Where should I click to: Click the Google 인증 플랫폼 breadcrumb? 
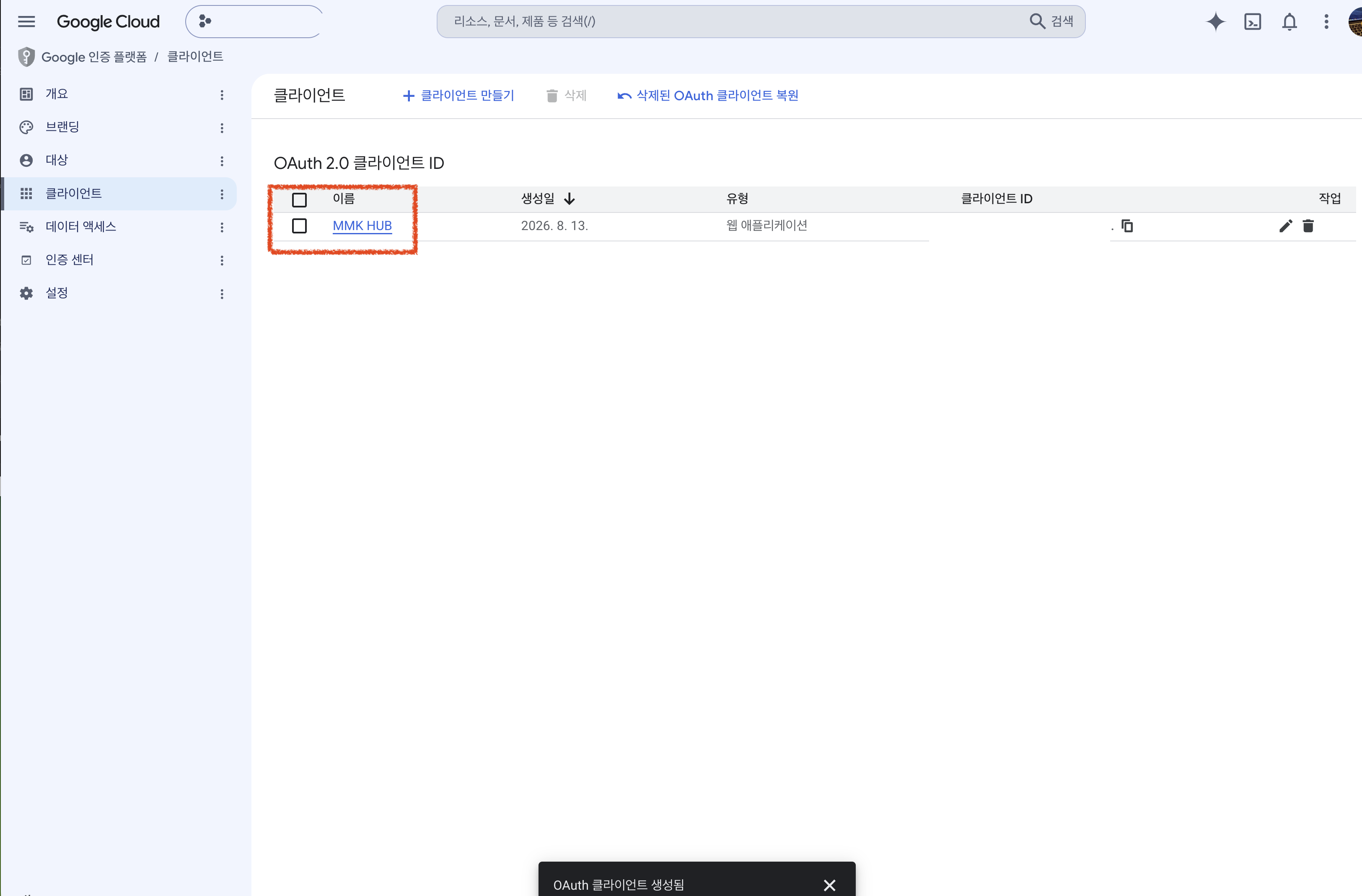point(94,57)
